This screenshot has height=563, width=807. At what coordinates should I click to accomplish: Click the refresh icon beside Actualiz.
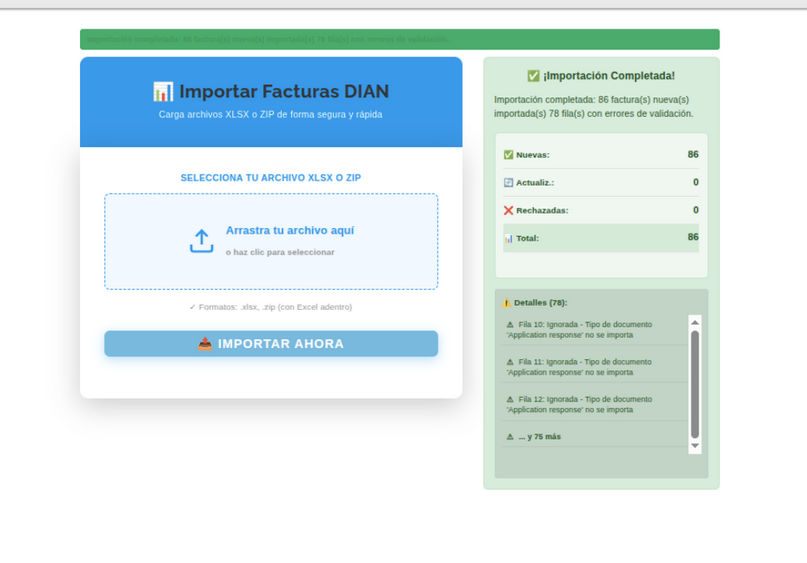508,183
